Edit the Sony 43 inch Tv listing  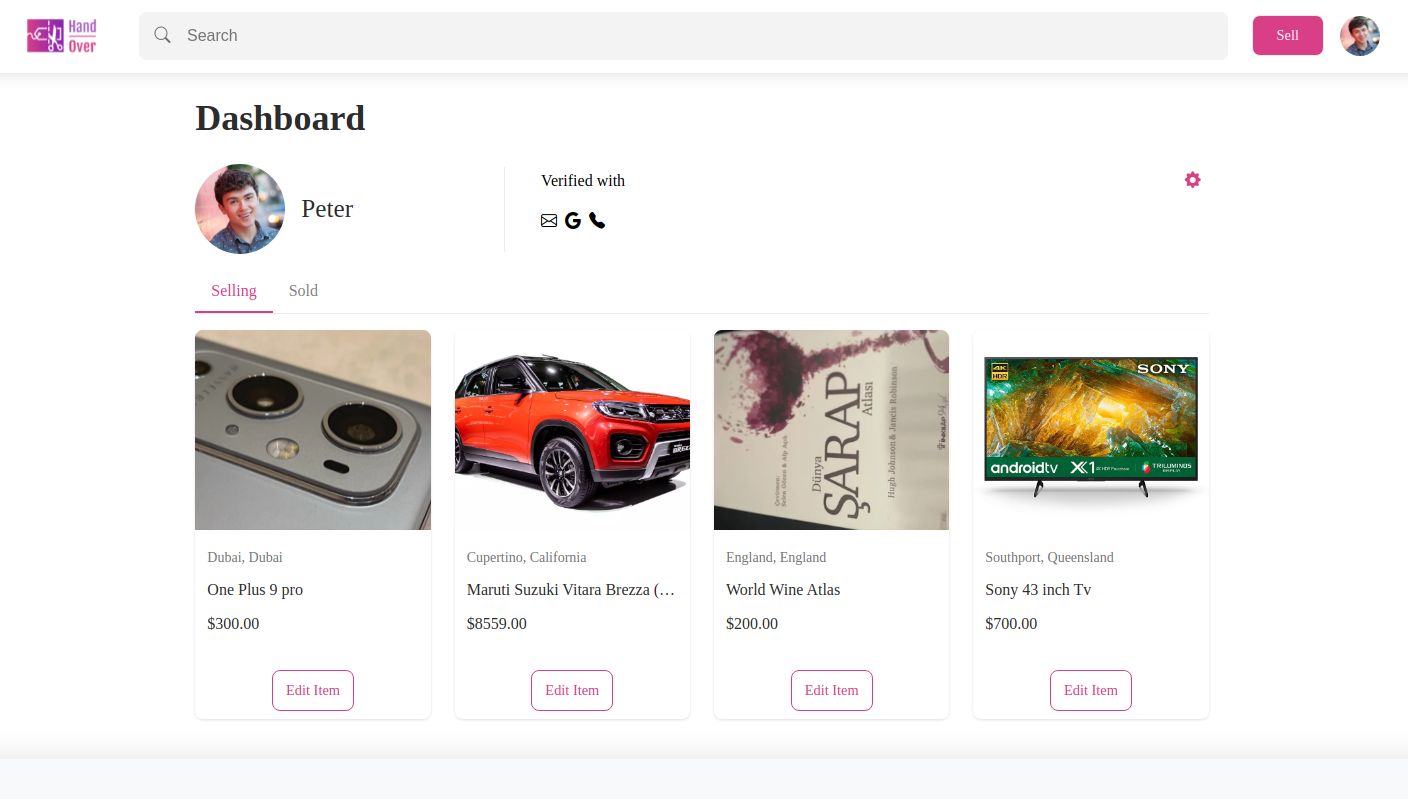[x=1090, y=690]
